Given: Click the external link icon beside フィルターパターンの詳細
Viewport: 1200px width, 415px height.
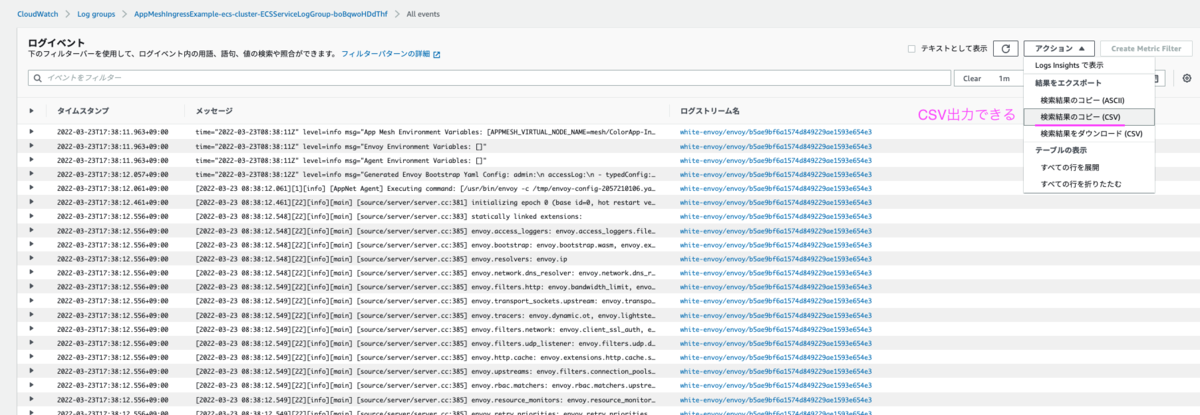Looking at the screenshot, I should coord(436,54).
